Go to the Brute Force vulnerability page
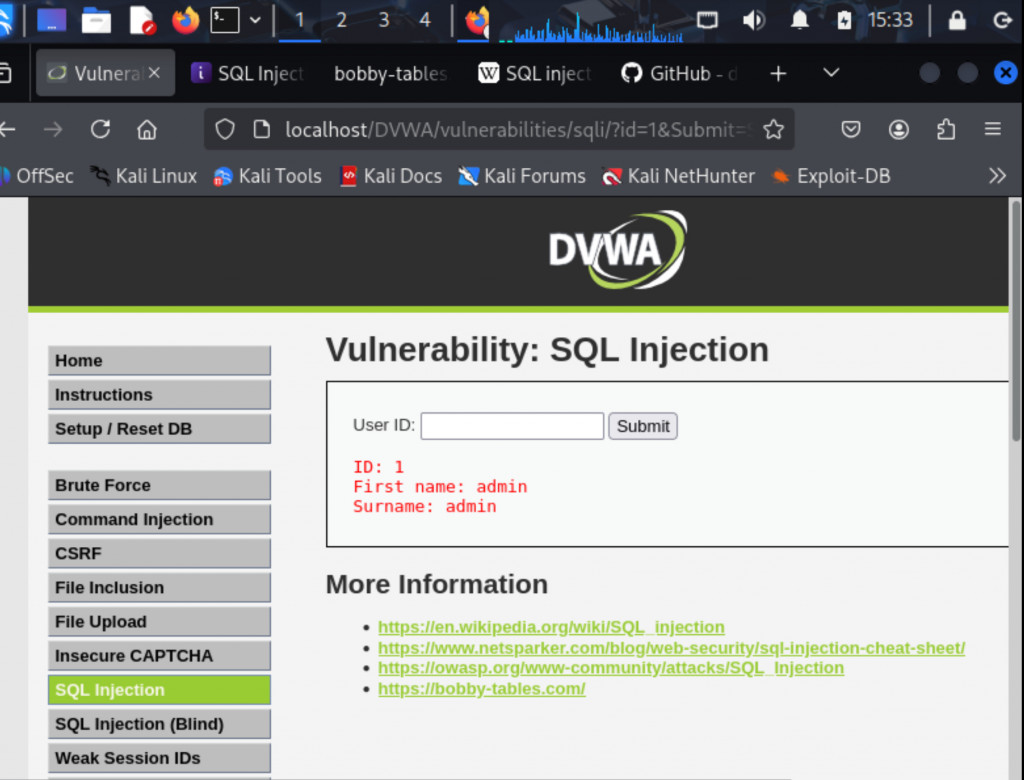The image size is (1024, 780). click(159, 485)
